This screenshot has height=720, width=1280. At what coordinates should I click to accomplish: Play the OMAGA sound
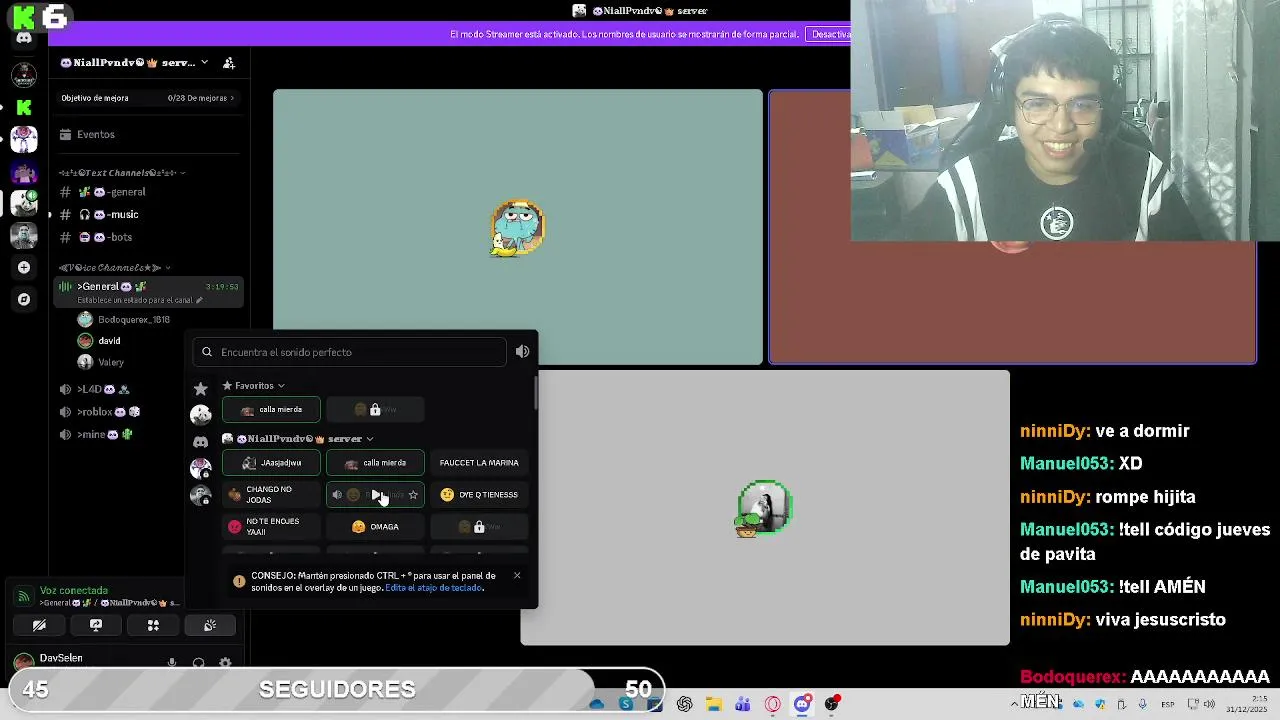[375, 527]
